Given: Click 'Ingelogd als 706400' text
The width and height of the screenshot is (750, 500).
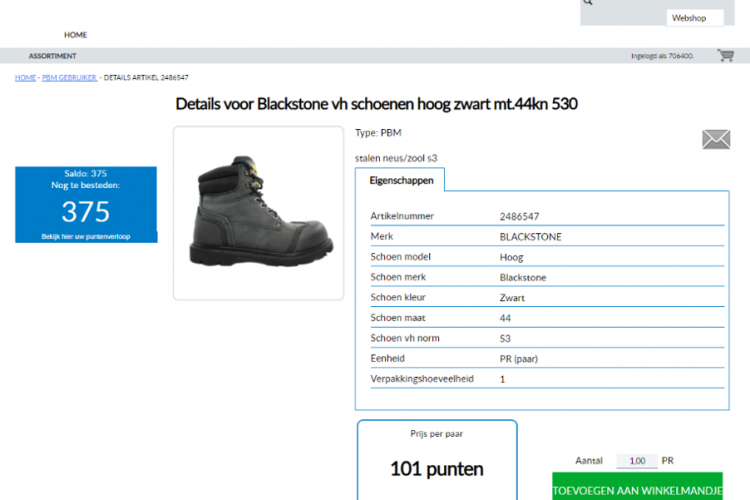Looking at the screenshot, I should click(662, 56).
